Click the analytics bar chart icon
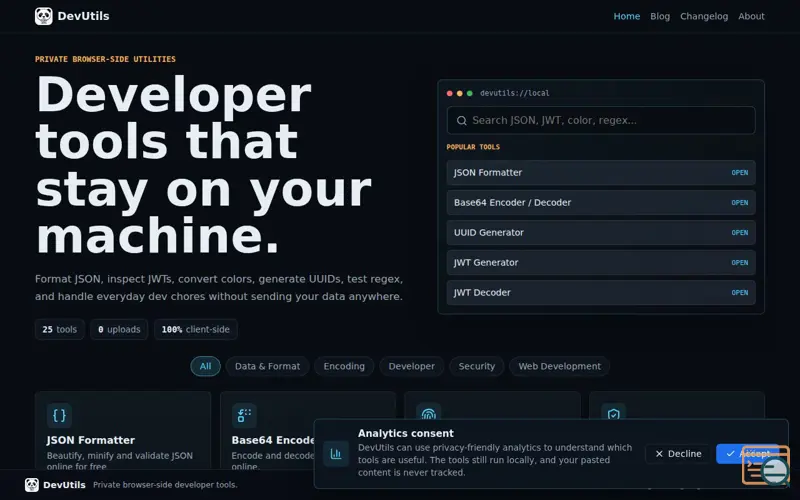 (336, 454)
